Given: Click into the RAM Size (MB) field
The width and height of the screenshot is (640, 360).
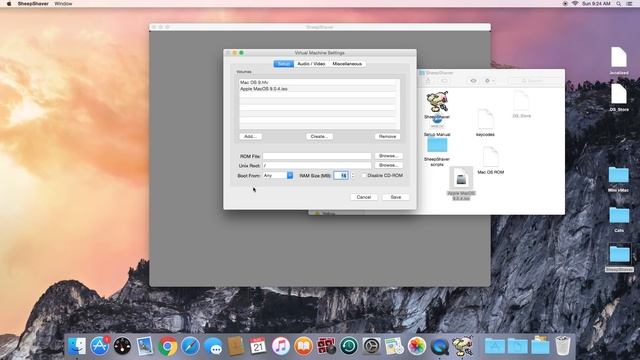Looking at the screenshot, I should point(341,176).
